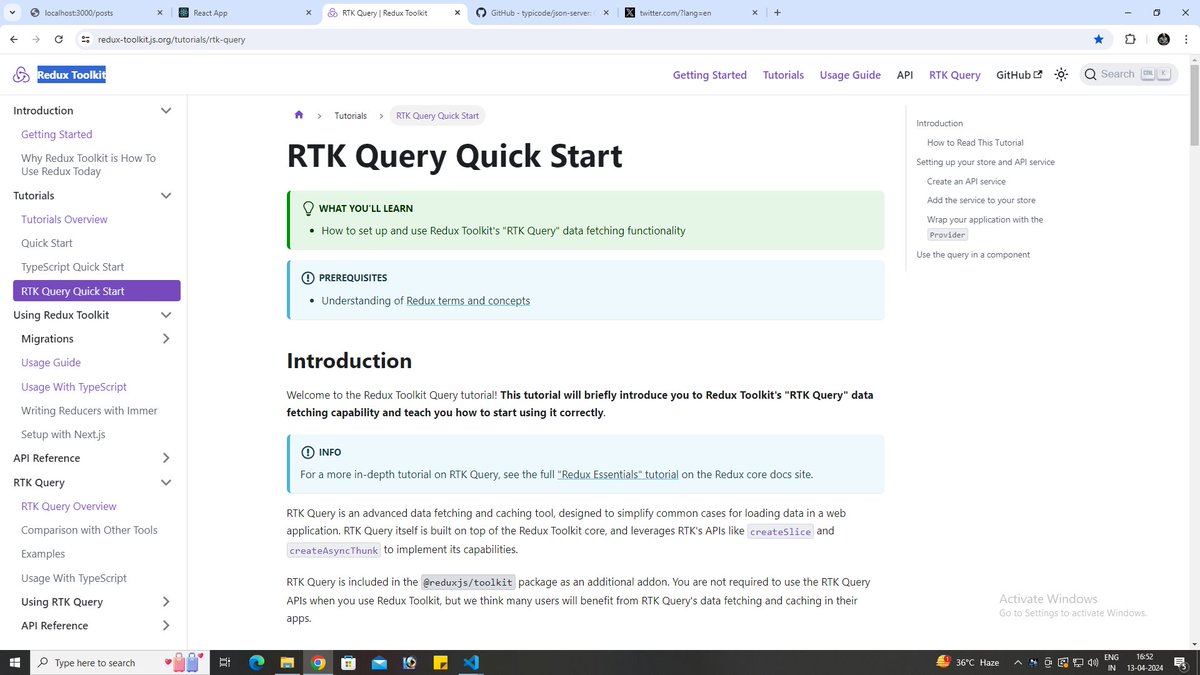Jump to 'How to Read This Tutorial'

pos(975,143)
